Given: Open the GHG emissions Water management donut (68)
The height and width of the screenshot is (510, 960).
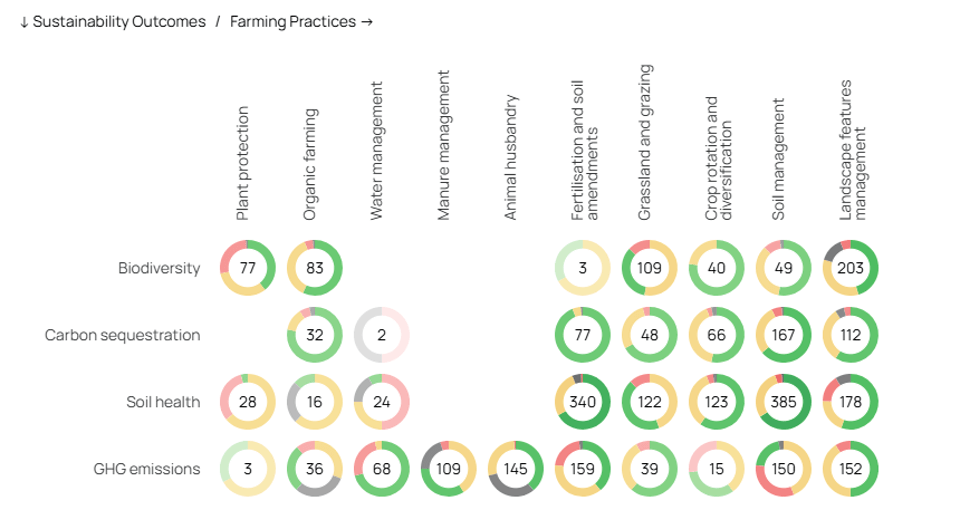Looking at the screenshot, I should 381,469.
